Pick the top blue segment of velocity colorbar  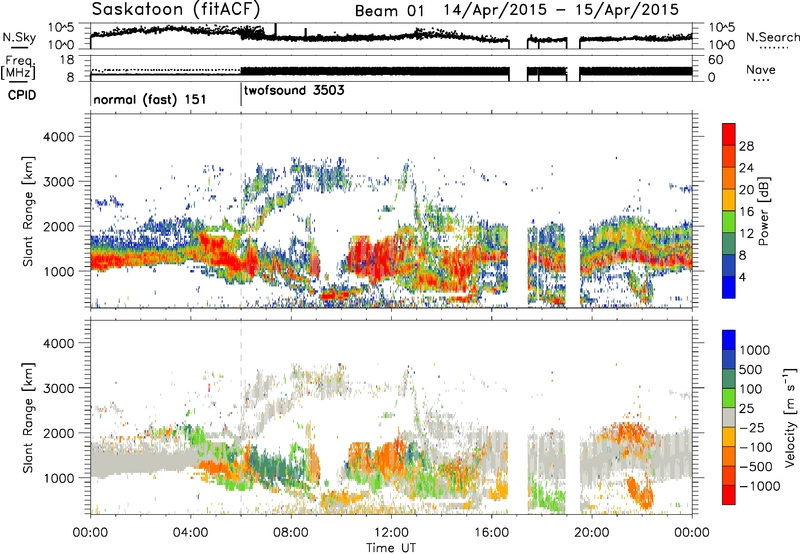click(729, 340)
